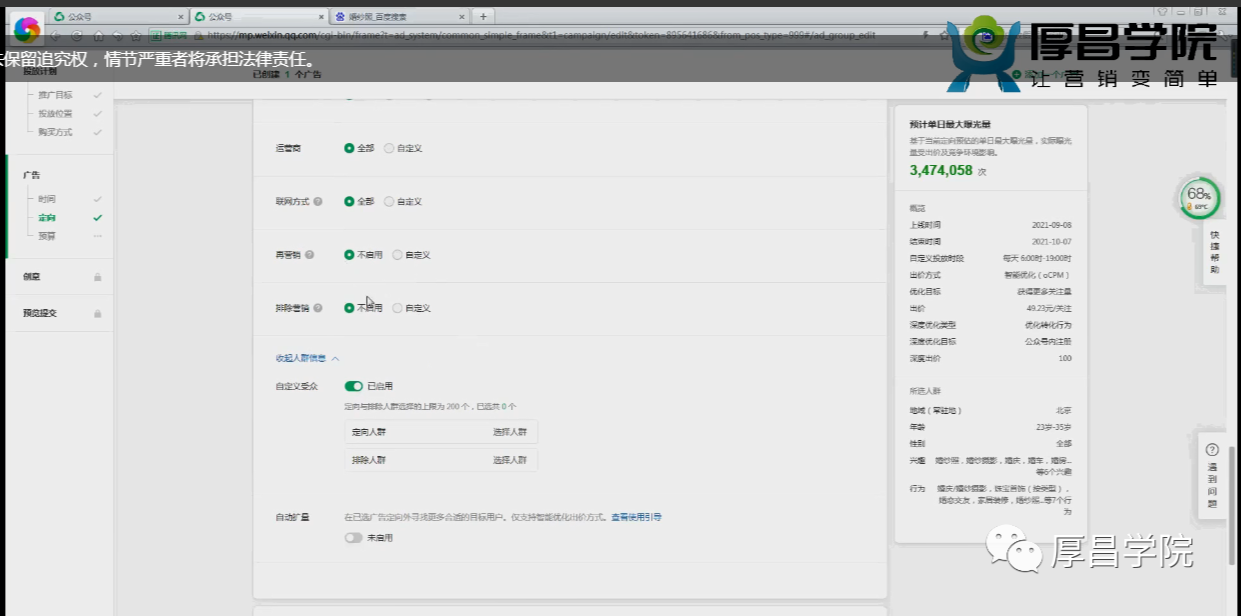This screenshot has width=1241, height=616.
Task: Close the first 公众号 tab
Action: click(x=181, y=17)
